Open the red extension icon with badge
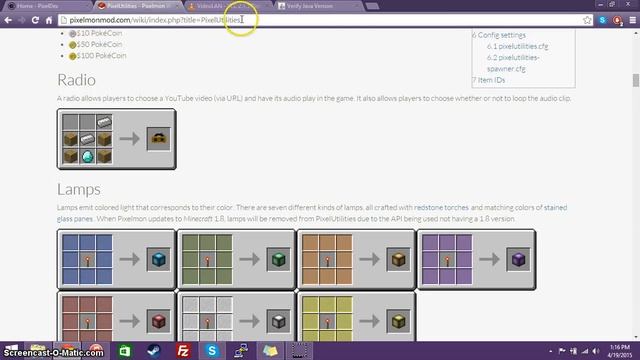 [617, 20]
